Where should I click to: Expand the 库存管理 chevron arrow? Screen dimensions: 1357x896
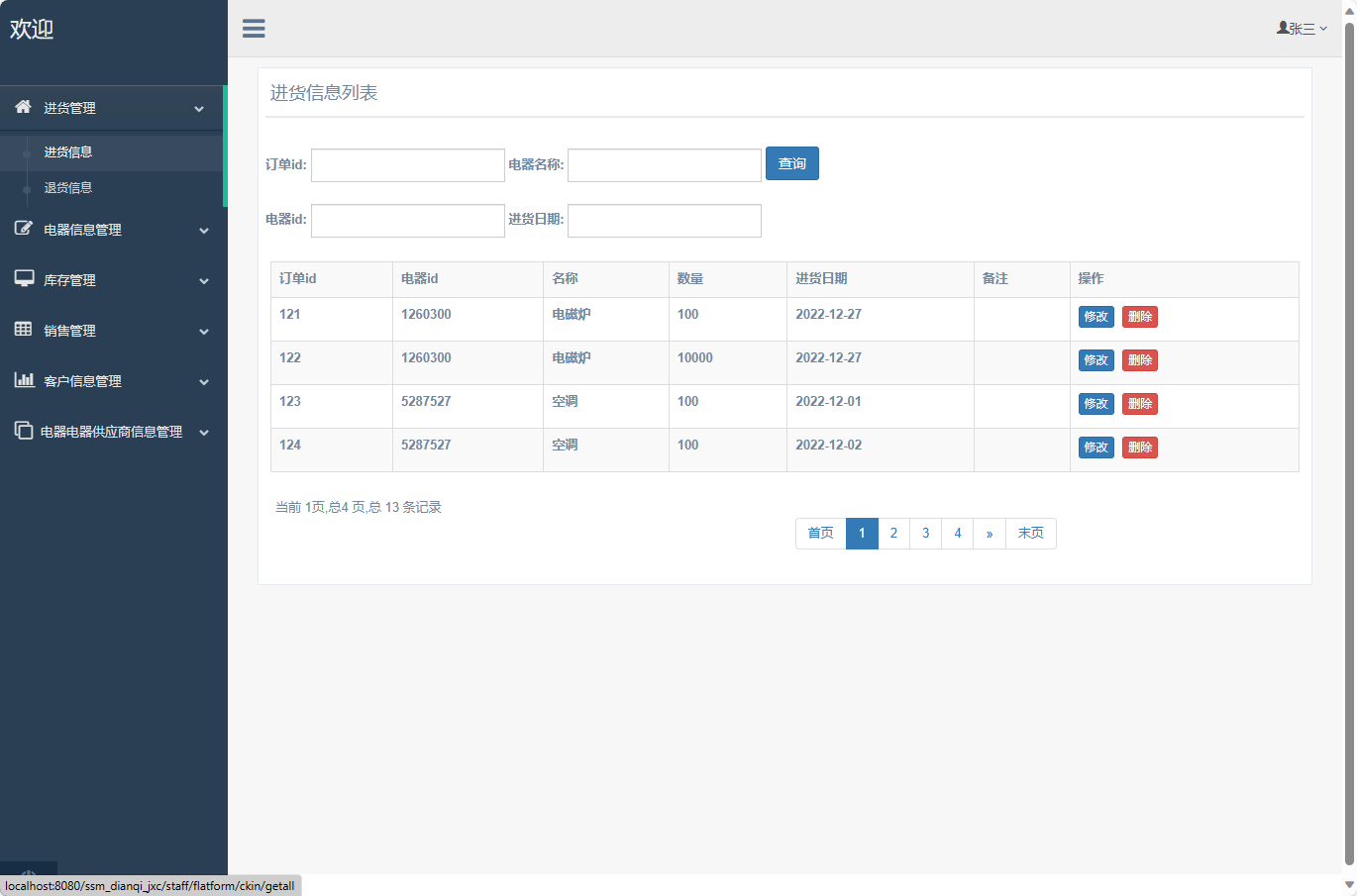(x=204, y=281)
